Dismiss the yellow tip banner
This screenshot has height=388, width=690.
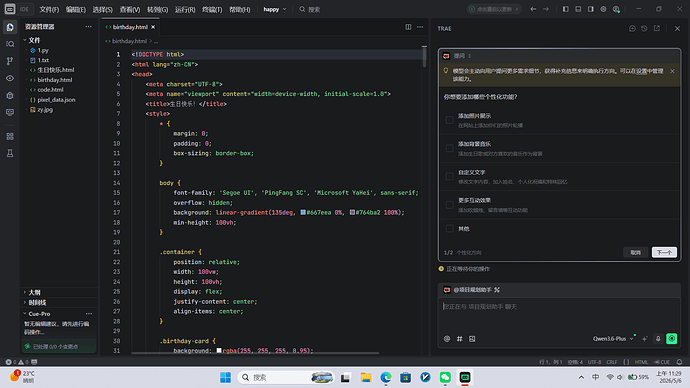(672, 71)
